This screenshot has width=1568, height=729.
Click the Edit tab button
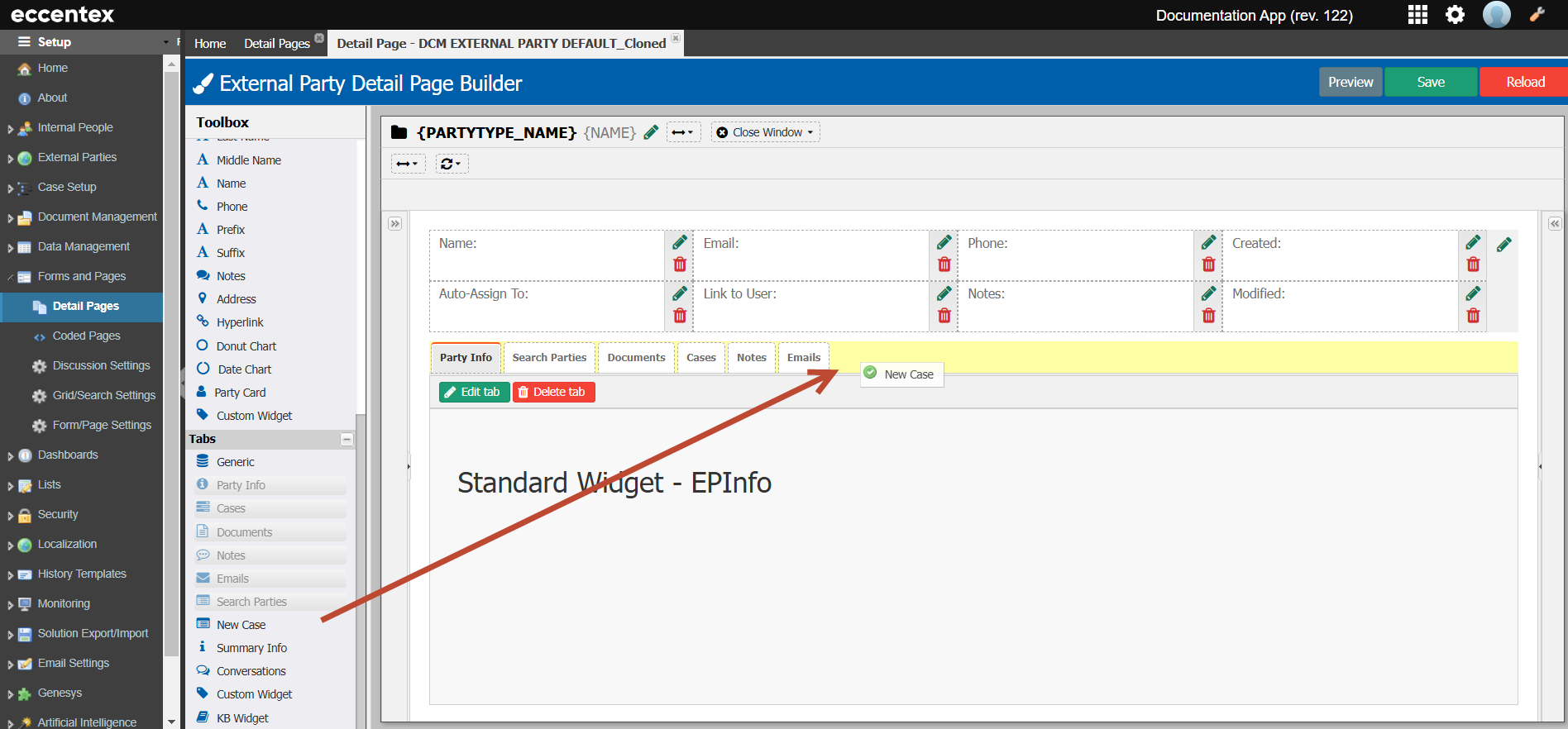(474, 392)
